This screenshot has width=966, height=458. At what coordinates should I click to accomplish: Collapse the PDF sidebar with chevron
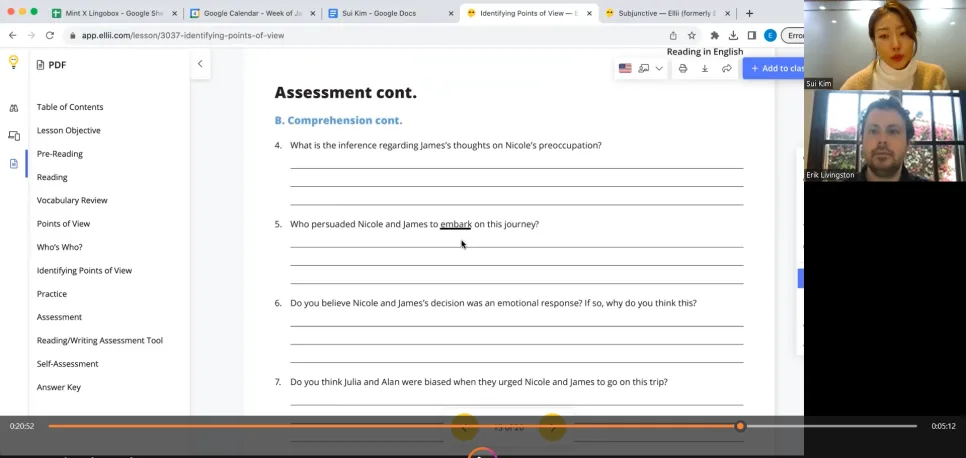(200, 63)
